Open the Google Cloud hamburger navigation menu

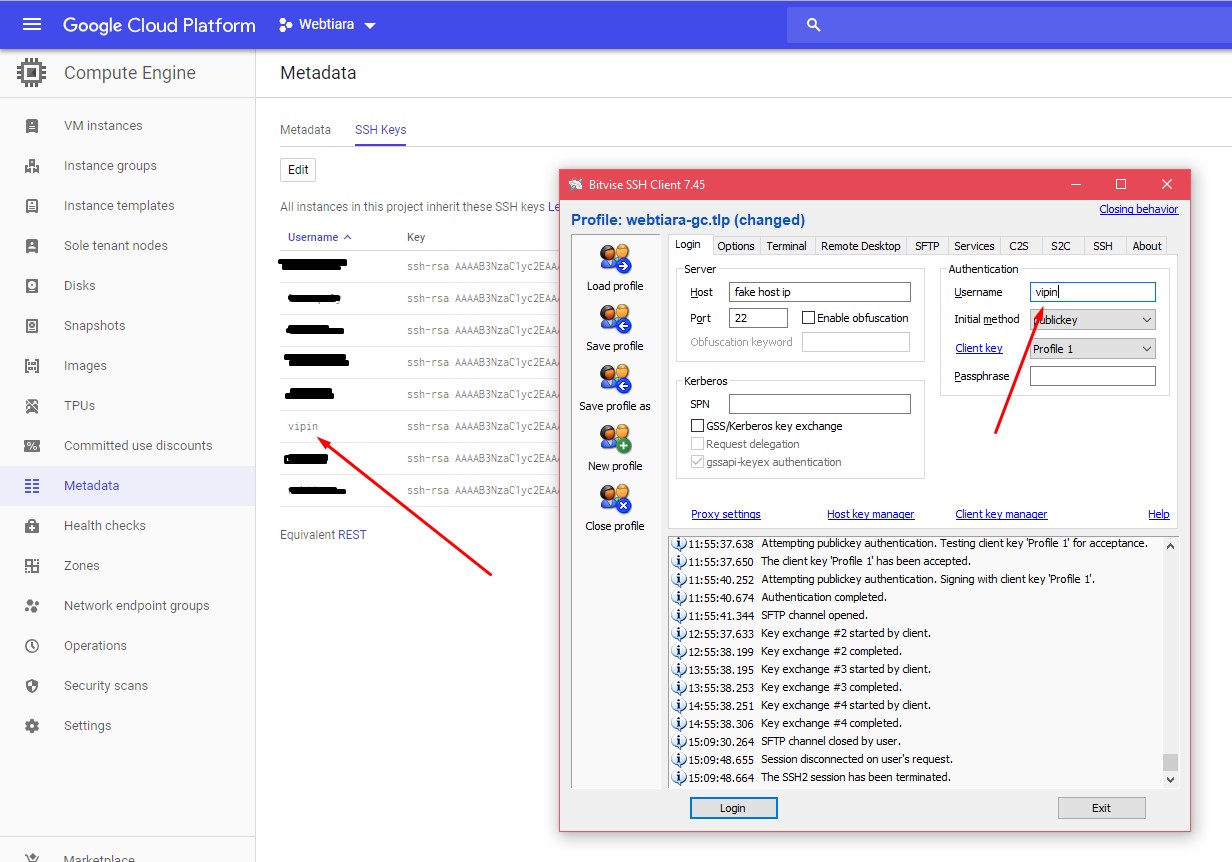(32, 24)
